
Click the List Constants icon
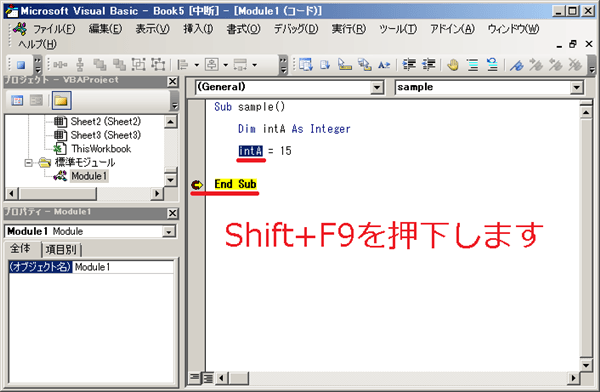click(325, 65)
